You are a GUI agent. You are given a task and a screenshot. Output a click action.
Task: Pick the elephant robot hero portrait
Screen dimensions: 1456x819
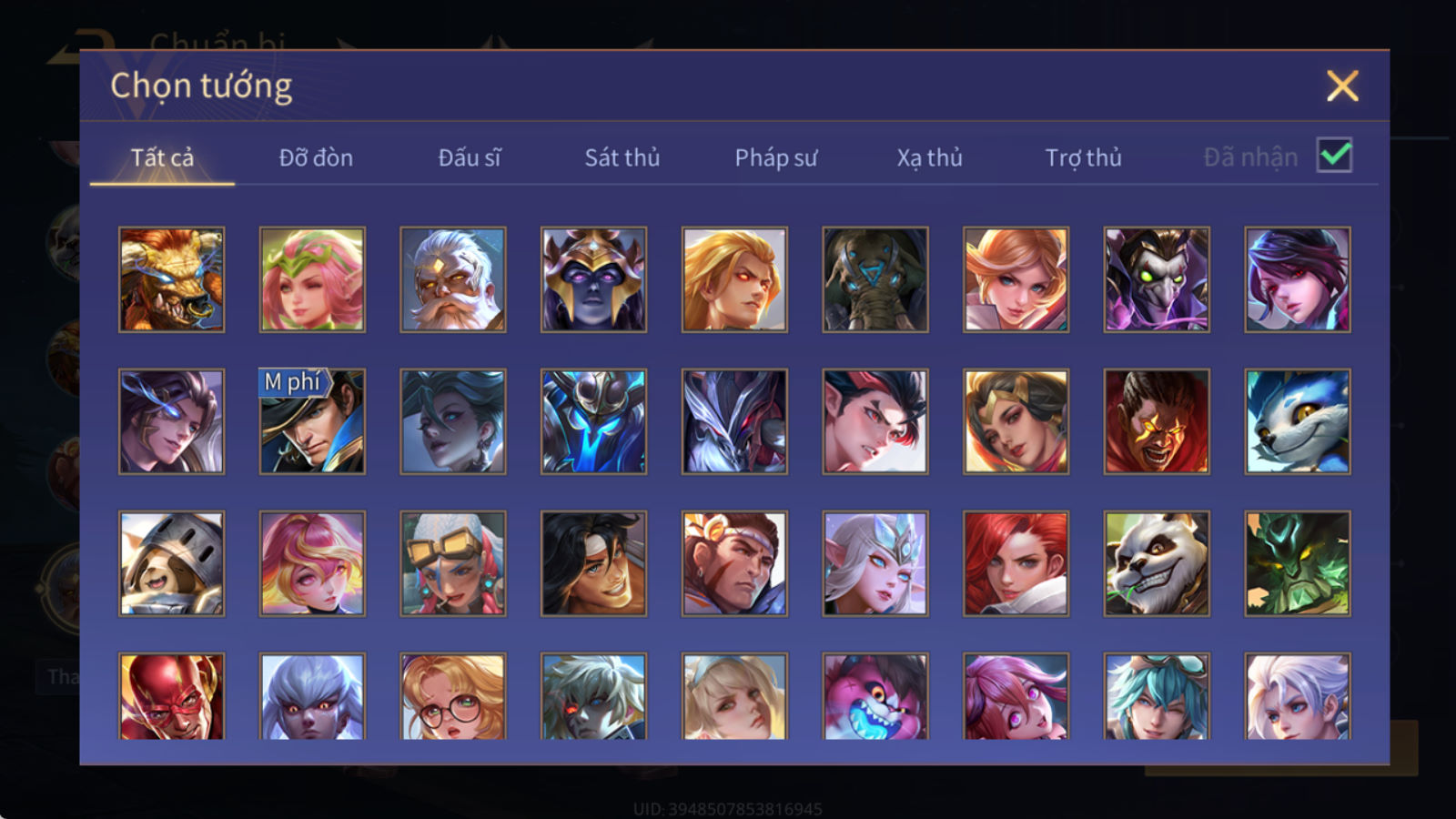pos(875,279)
